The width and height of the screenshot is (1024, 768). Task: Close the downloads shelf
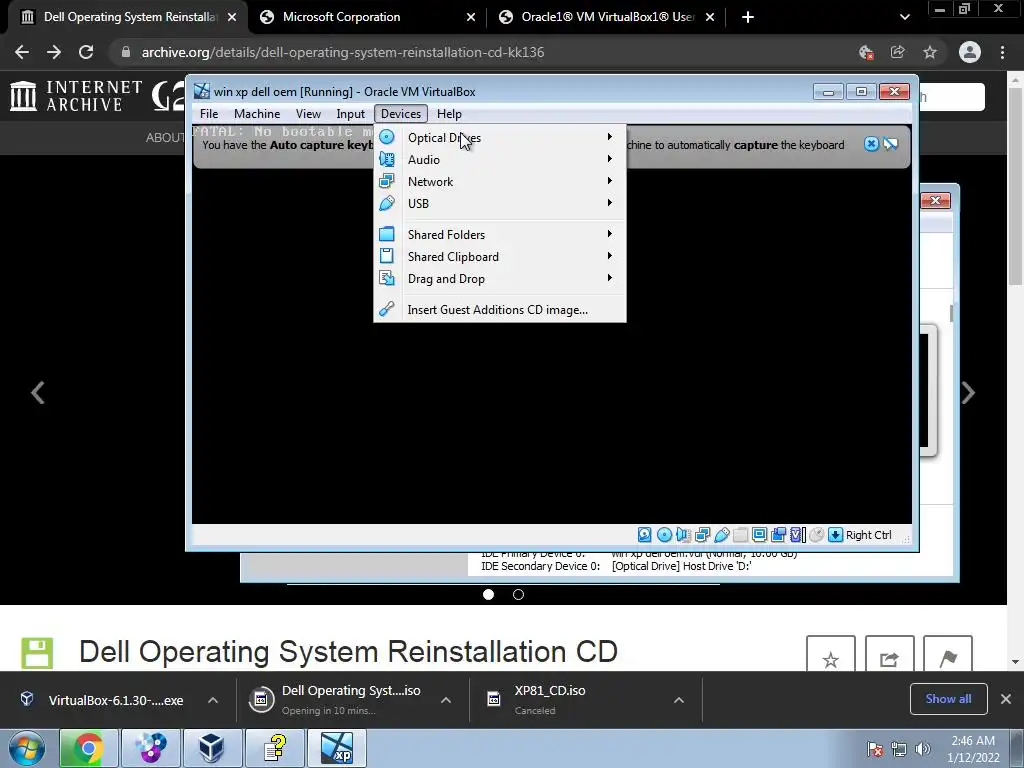1006,699
